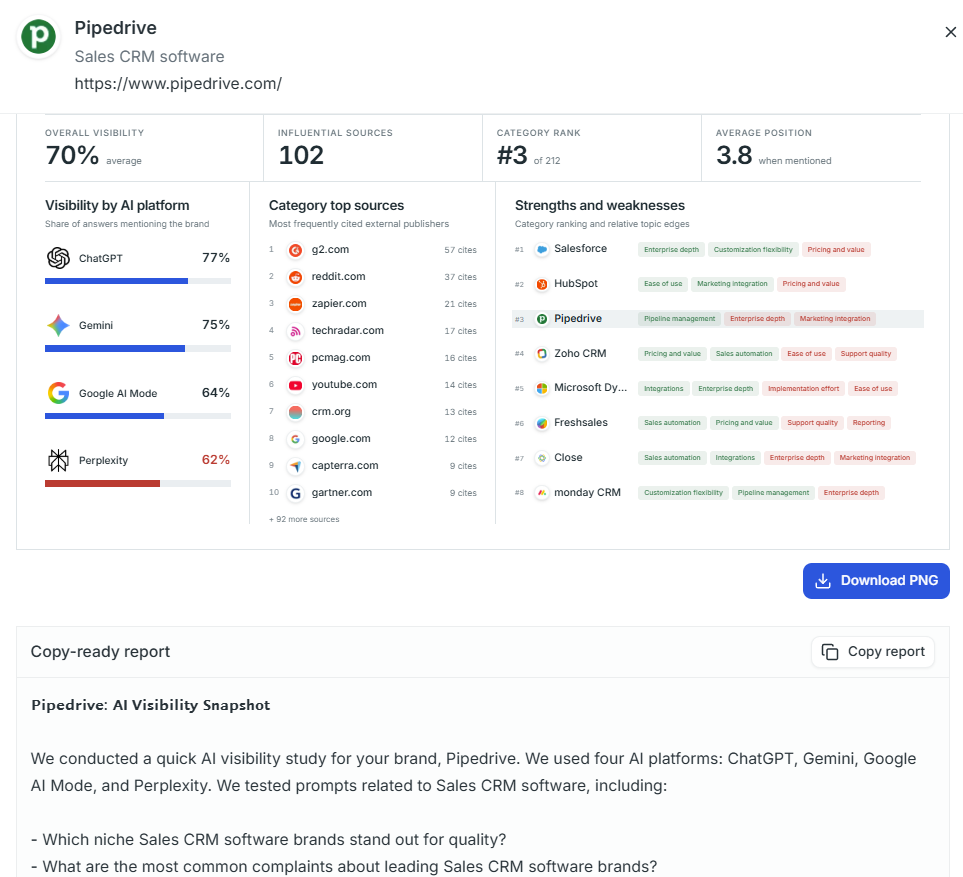
Task: Click Microsoft Dynamics 'Implementation effort' tag
Action: (x=803, y=389)
